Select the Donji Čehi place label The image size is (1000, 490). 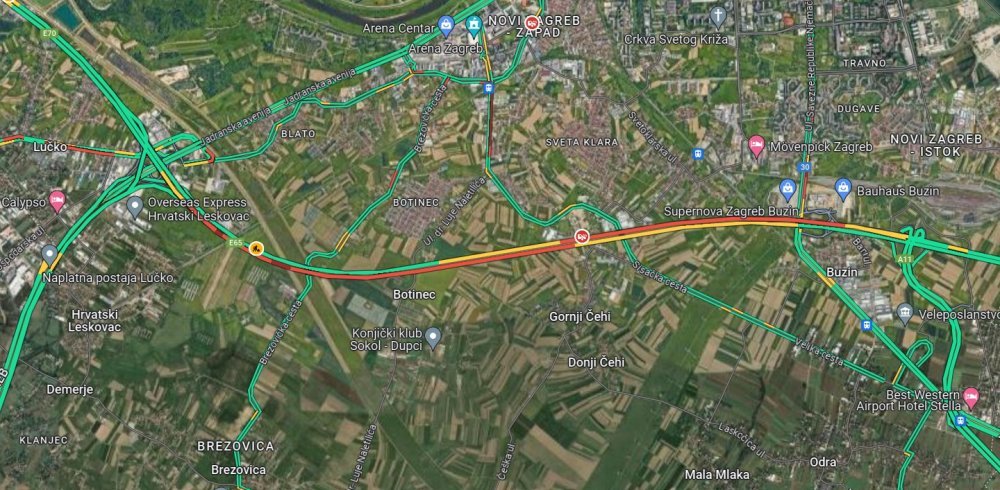596,362
